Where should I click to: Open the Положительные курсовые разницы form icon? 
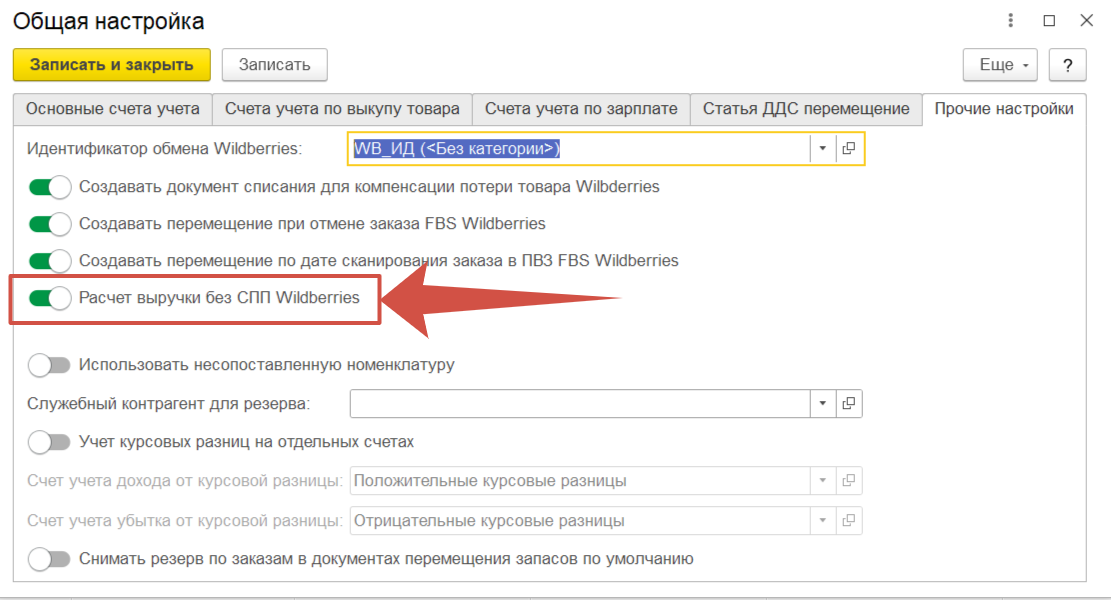pyautogui.click(x=849, y=481)
